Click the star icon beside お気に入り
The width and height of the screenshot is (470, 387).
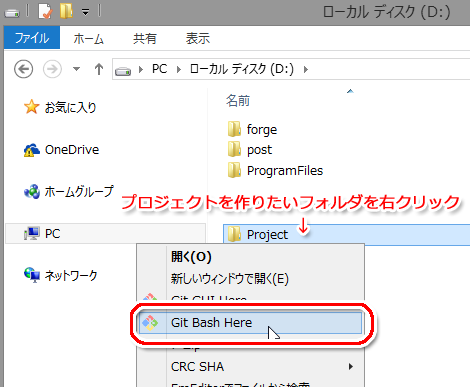click(31, 107)
